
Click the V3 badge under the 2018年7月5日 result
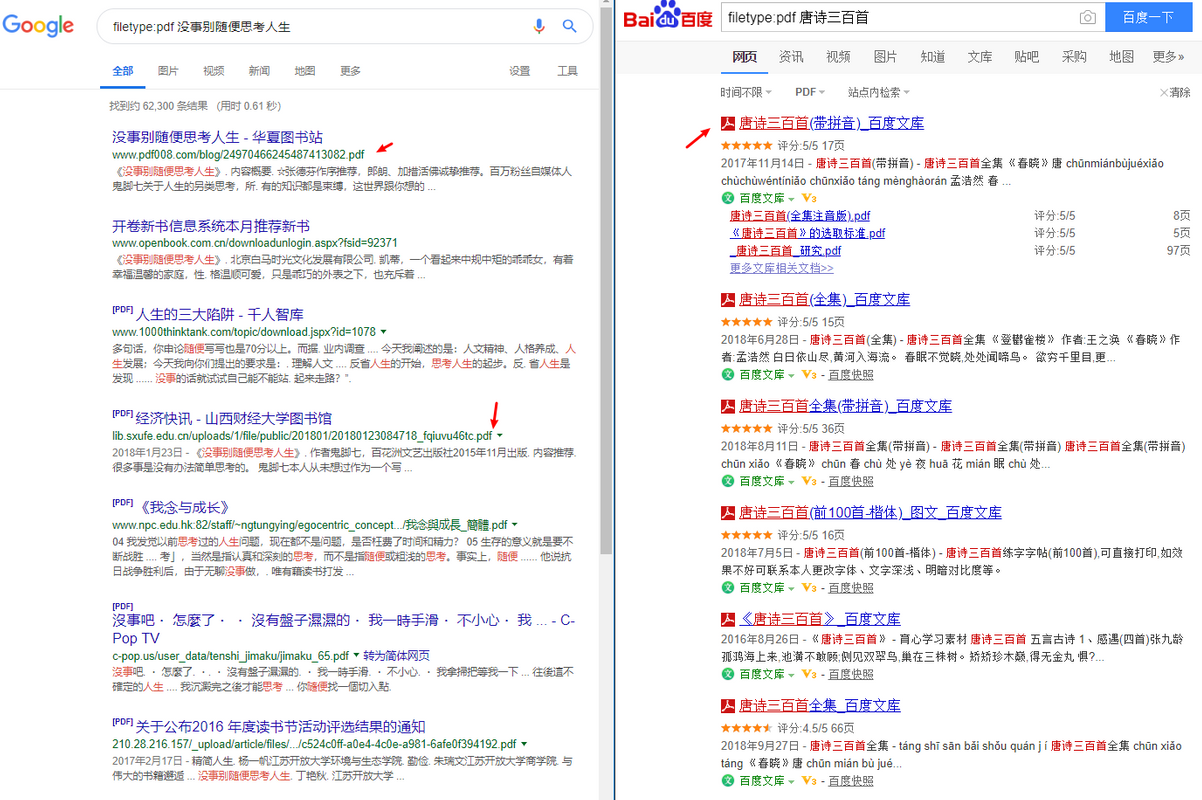(809, 588)
